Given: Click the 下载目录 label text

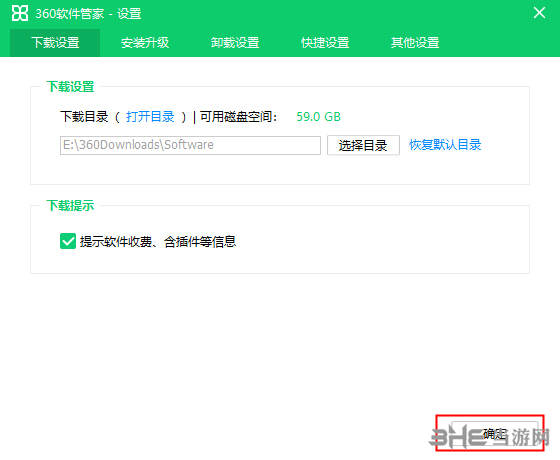Looking at the screenshot, I should click(x=84, y=117).
